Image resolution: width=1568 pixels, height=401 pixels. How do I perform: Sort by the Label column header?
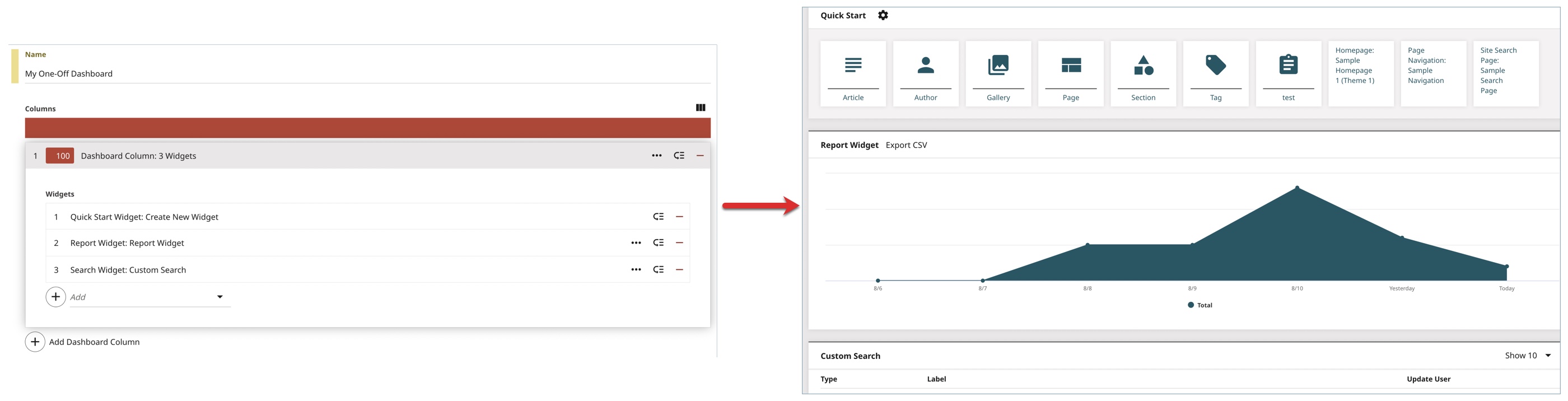[x=936, y=379]
